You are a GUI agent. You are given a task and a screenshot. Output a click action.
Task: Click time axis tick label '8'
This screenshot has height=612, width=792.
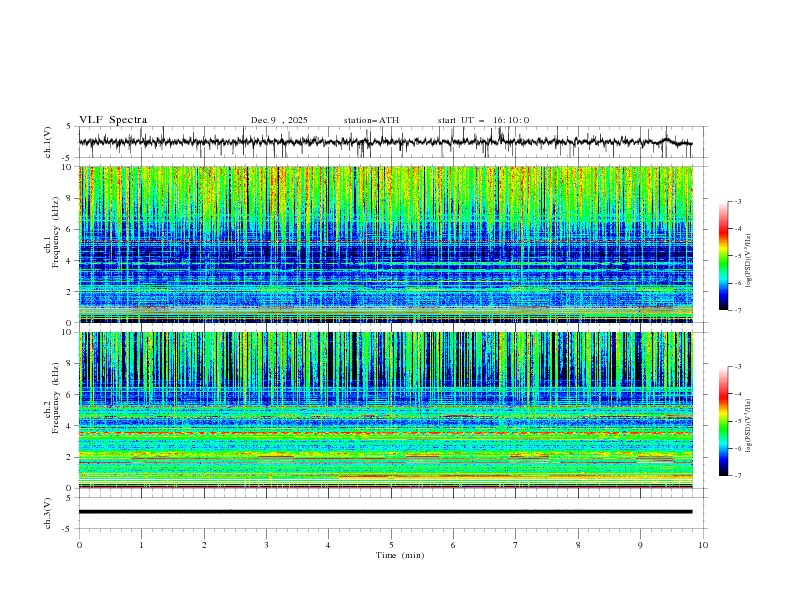point(578,545)
